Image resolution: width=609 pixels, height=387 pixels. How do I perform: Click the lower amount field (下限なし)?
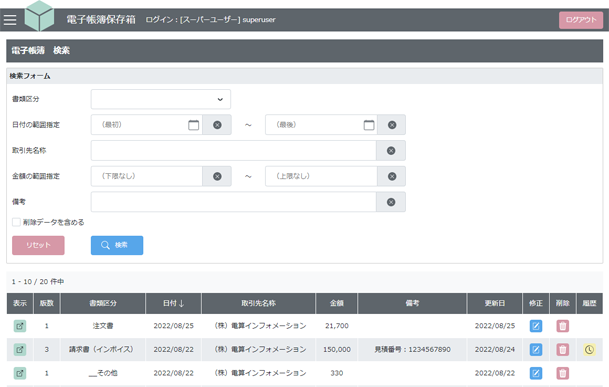tap(147, 176)
